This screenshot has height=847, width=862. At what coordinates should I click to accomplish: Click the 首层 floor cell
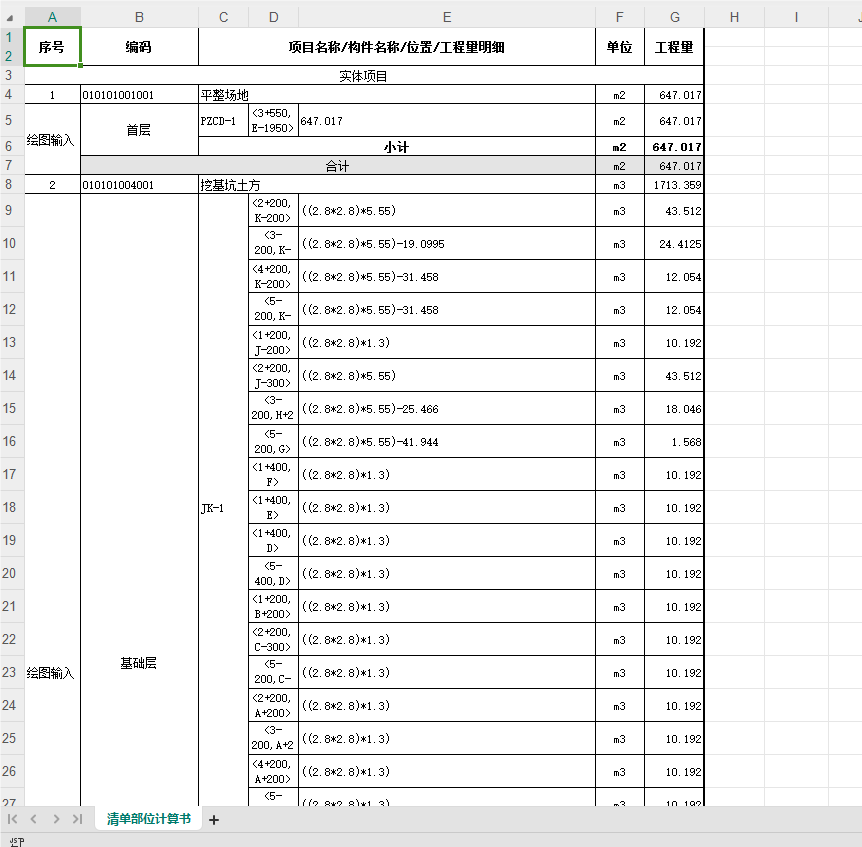(x=139, y=130)
